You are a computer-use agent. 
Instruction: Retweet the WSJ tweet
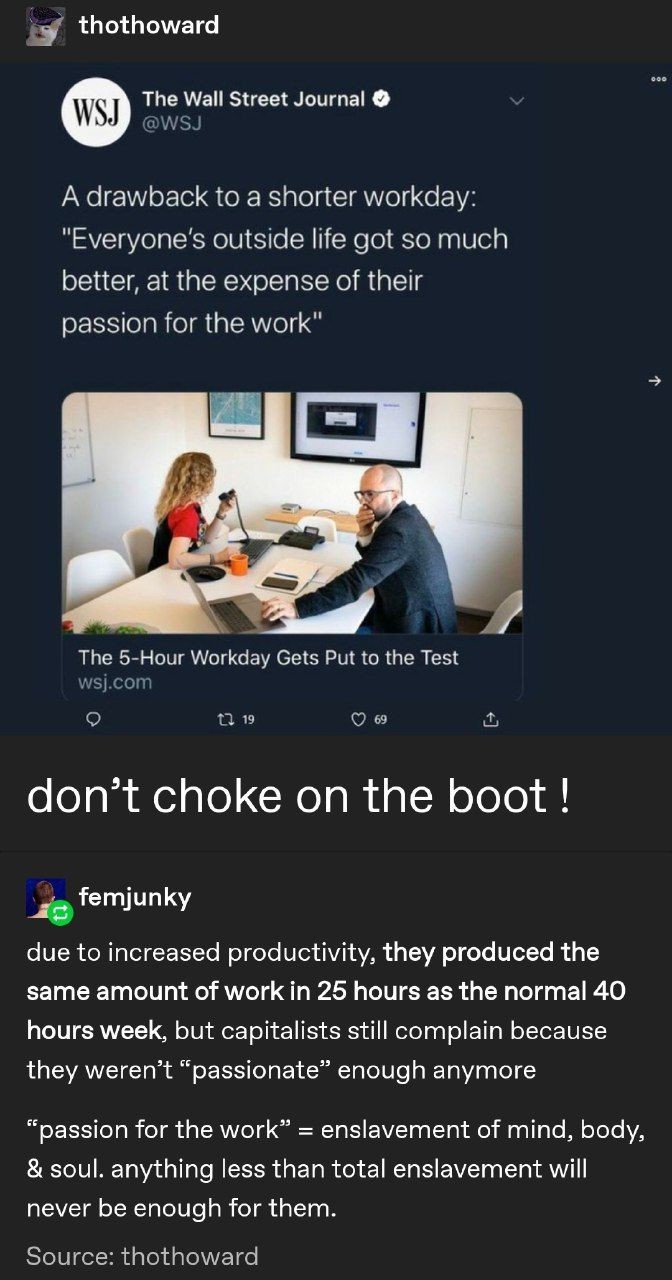click(x=227, y=718)
